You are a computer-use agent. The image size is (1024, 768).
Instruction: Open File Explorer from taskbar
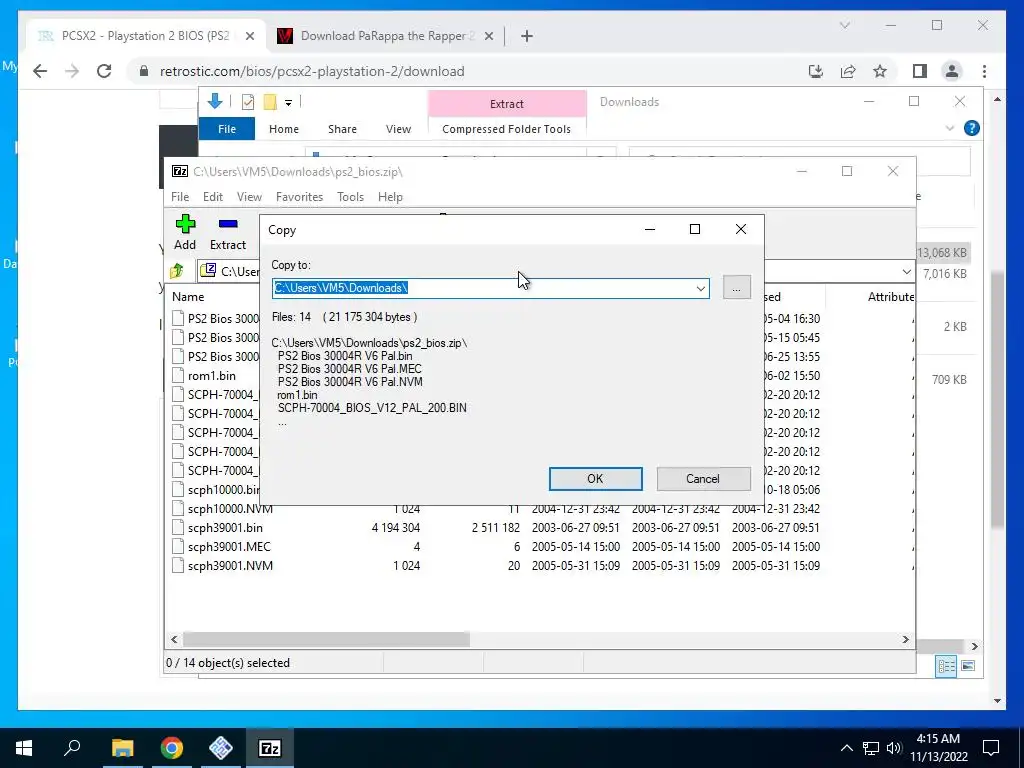(122, 748)
